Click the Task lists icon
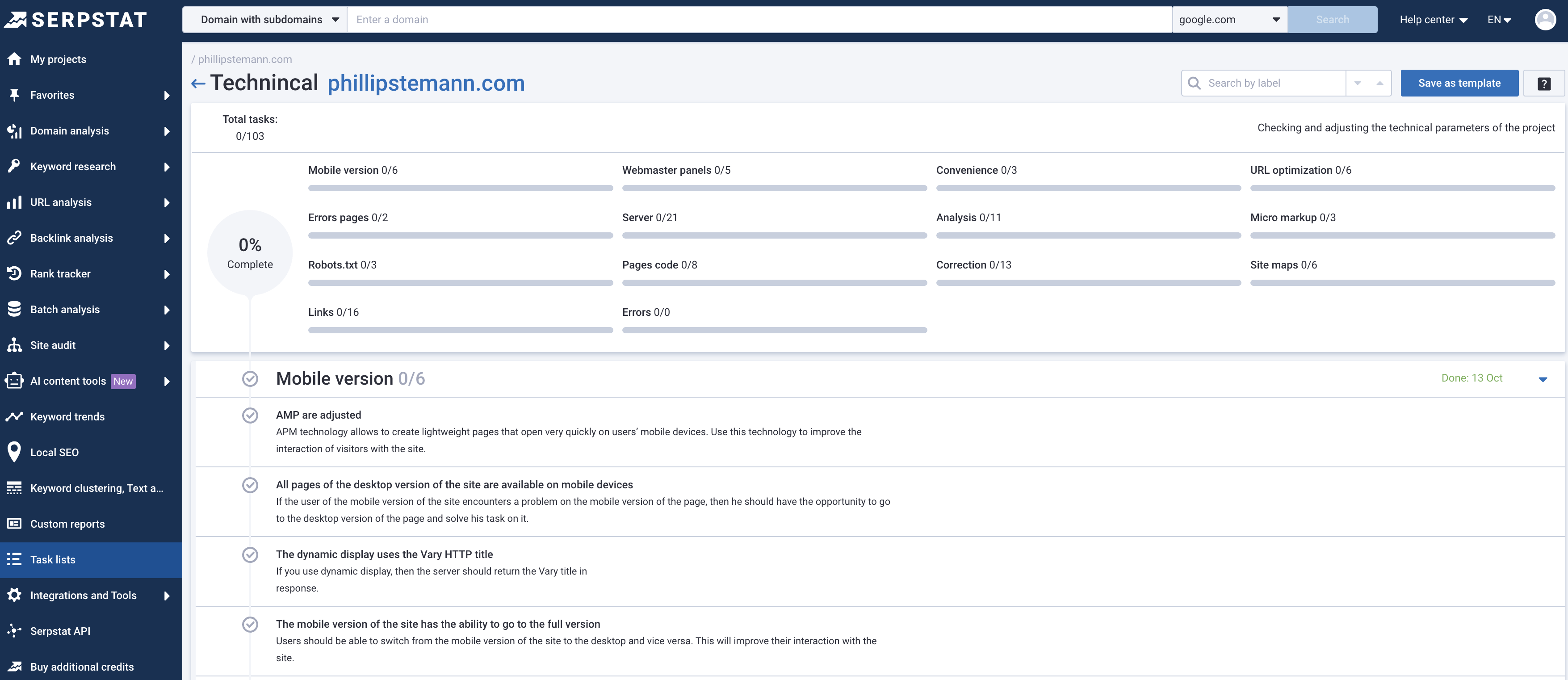The width and height of the screenshot is (1568, 680). click(x=14, y=559)
